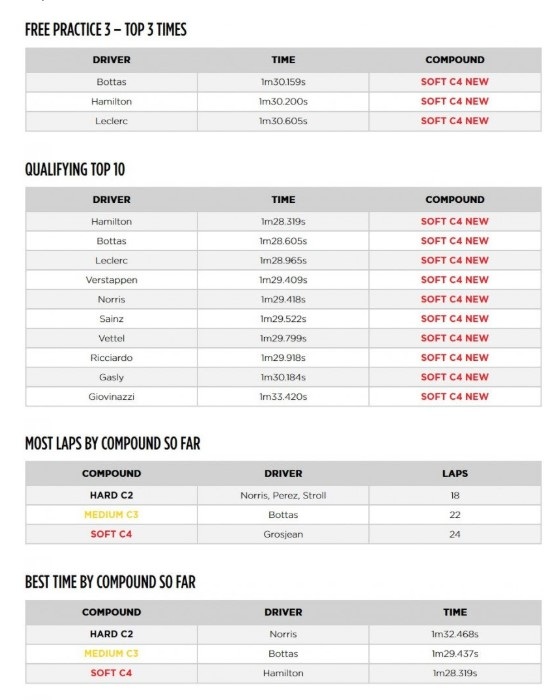Viewport: 553px width, 700px height.
Task: Select the Norris, Perez, Stroll cell
Action: (x=283, y=496)
